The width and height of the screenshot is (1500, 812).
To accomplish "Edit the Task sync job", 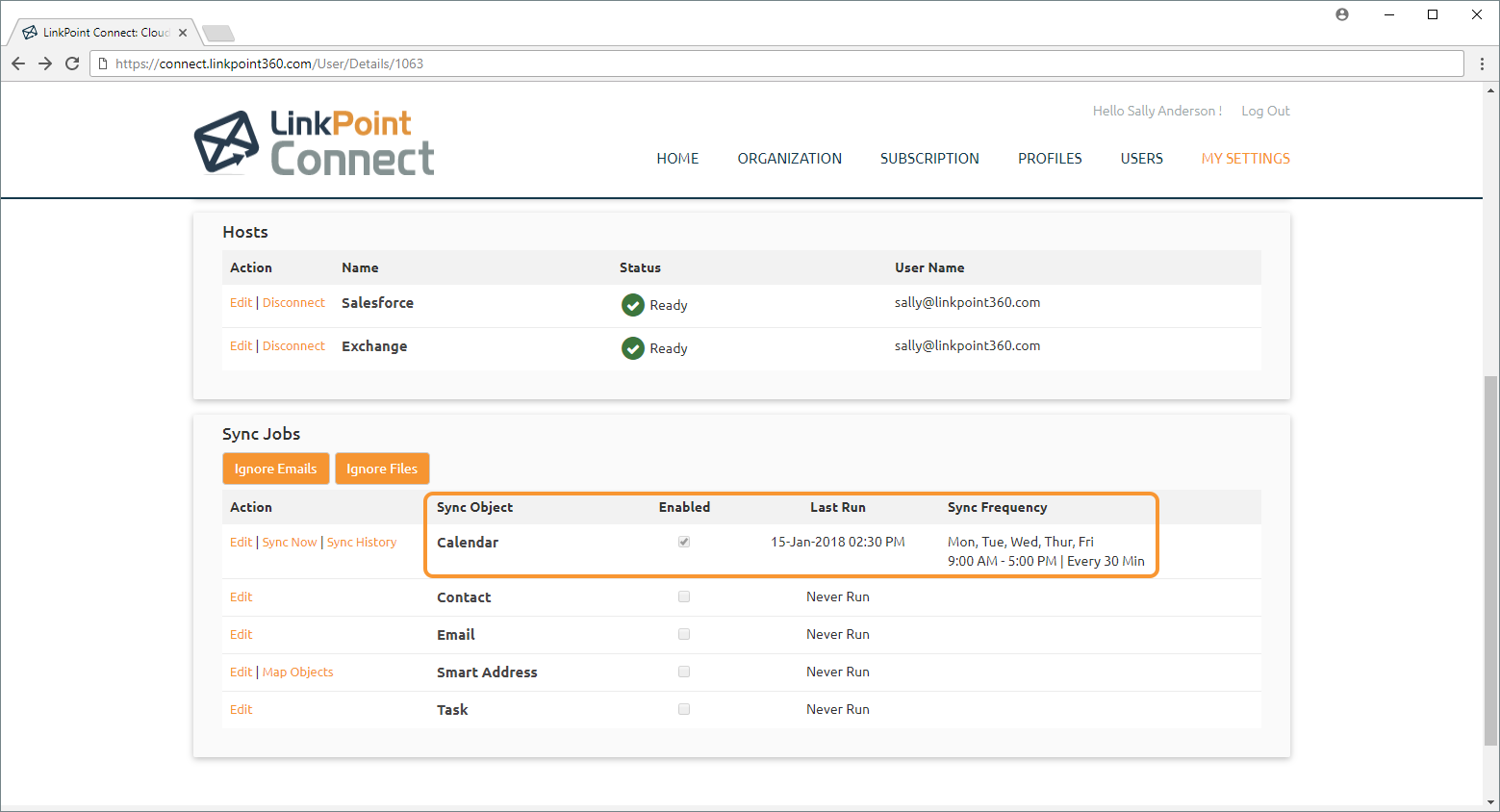I will (241, 709).
